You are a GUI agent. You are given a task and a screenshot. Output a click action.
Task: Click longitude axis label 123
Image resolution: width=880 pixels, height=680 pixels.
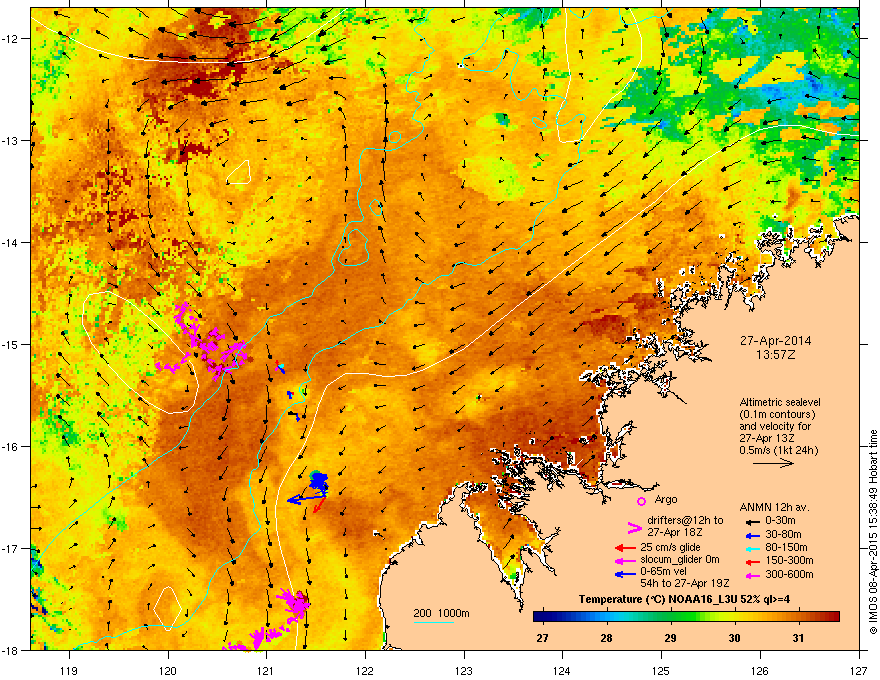464,670
